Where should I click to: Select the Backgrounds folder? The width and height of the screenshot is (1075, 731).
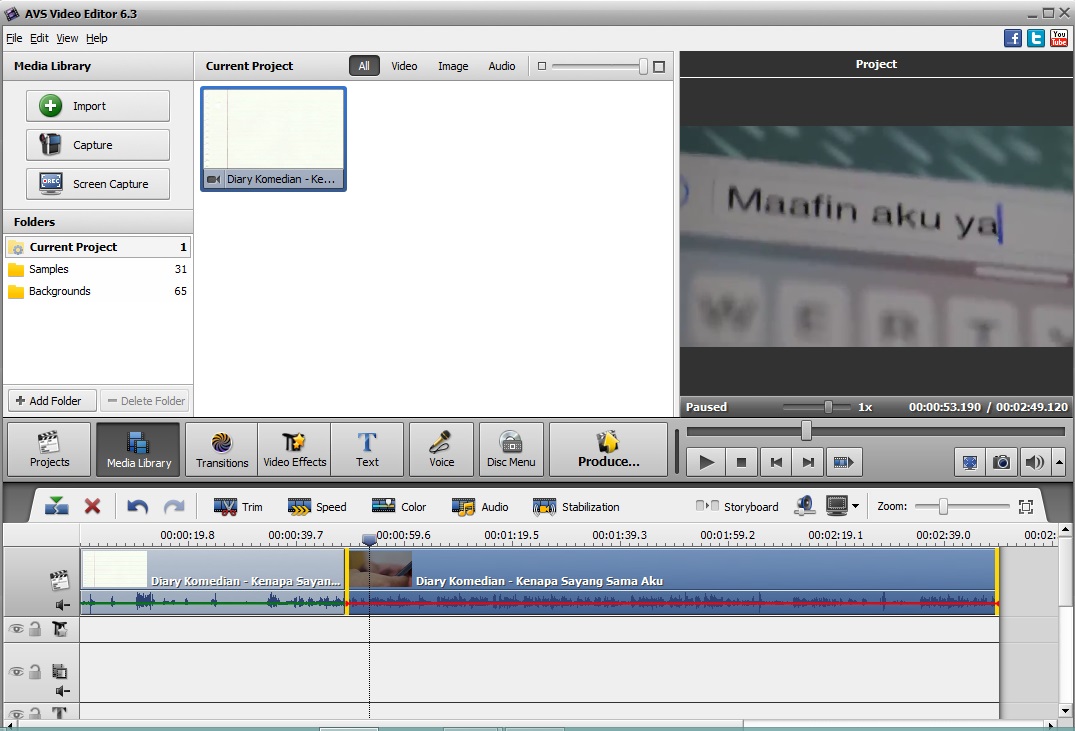97,291
